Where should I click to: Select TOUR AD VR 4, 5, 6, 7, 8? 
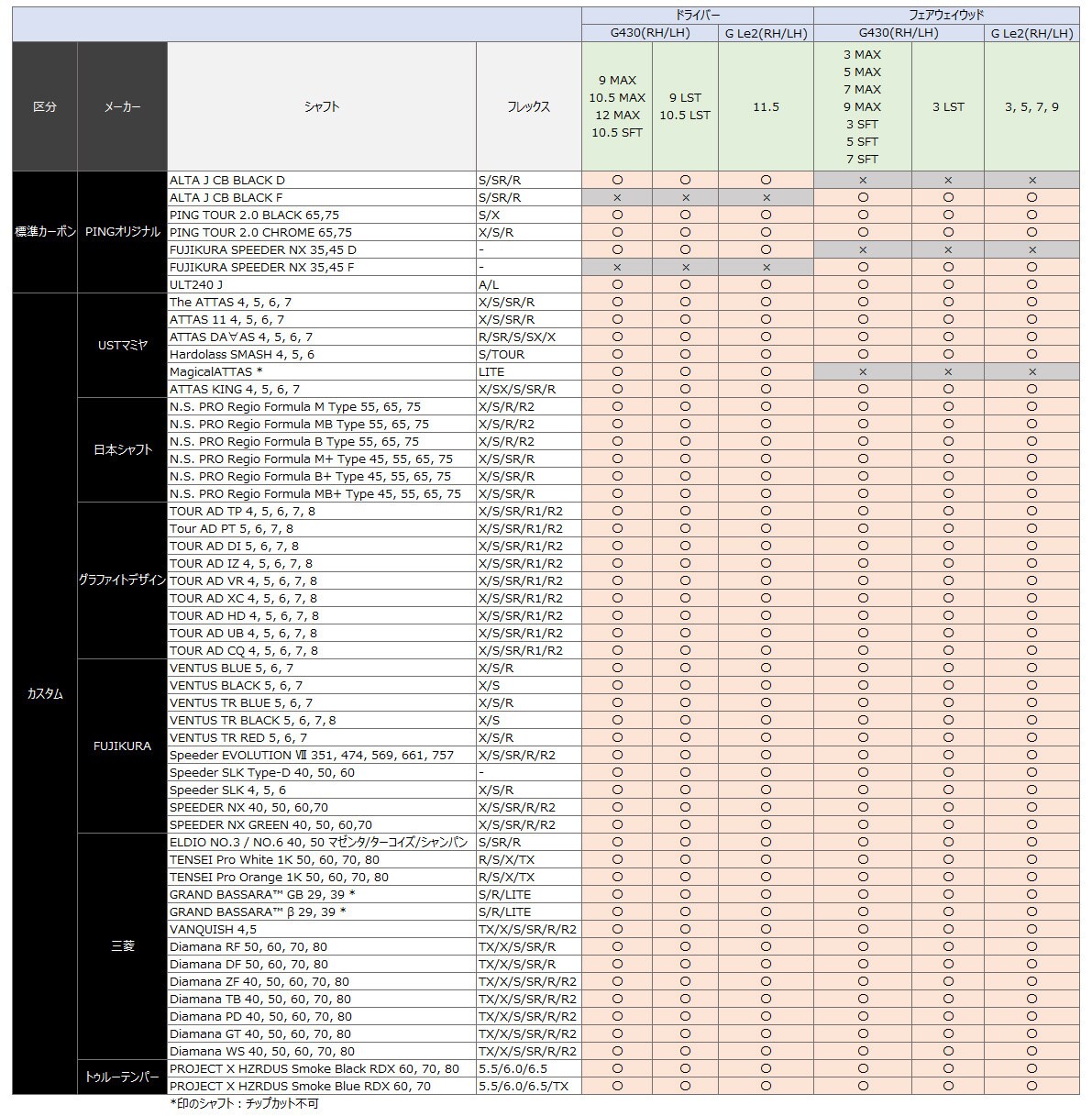pyautogui.click(x=244, y=581)
